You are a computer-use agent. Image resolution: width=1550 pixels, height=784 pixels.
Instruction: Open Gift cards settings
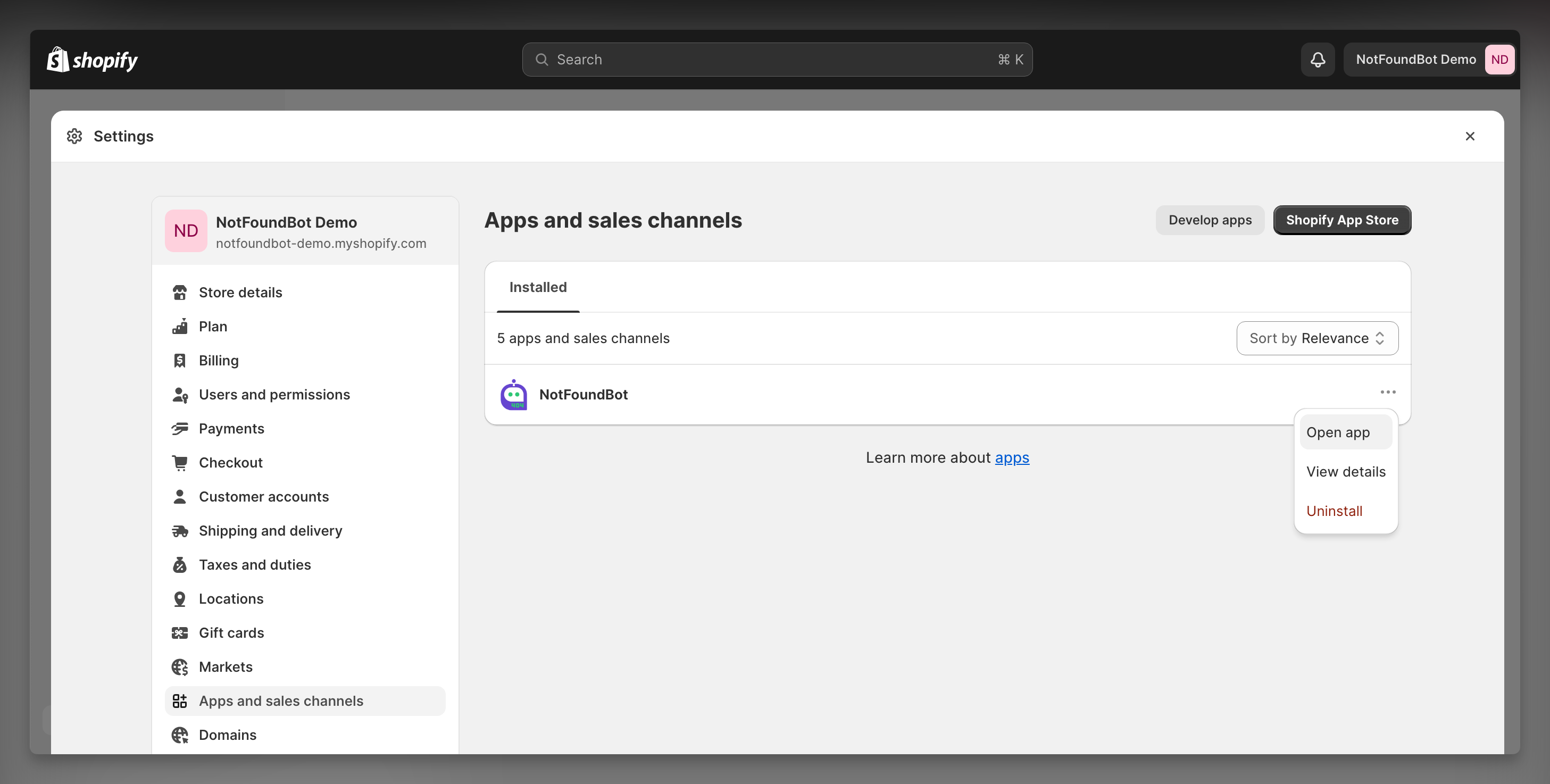tap(305, 632)
